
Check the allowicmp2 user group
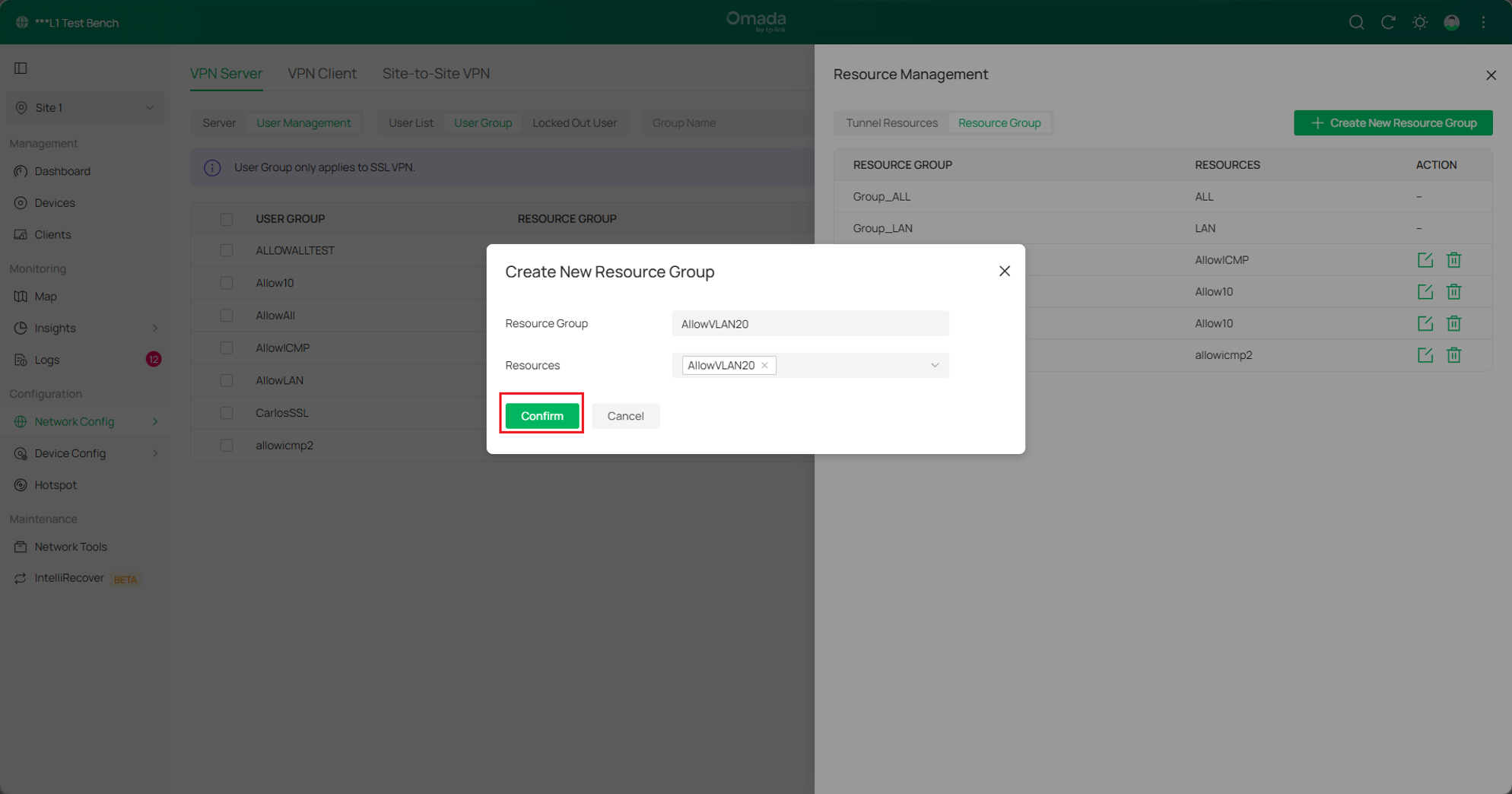pyautogui.click(x=227, y=446)
